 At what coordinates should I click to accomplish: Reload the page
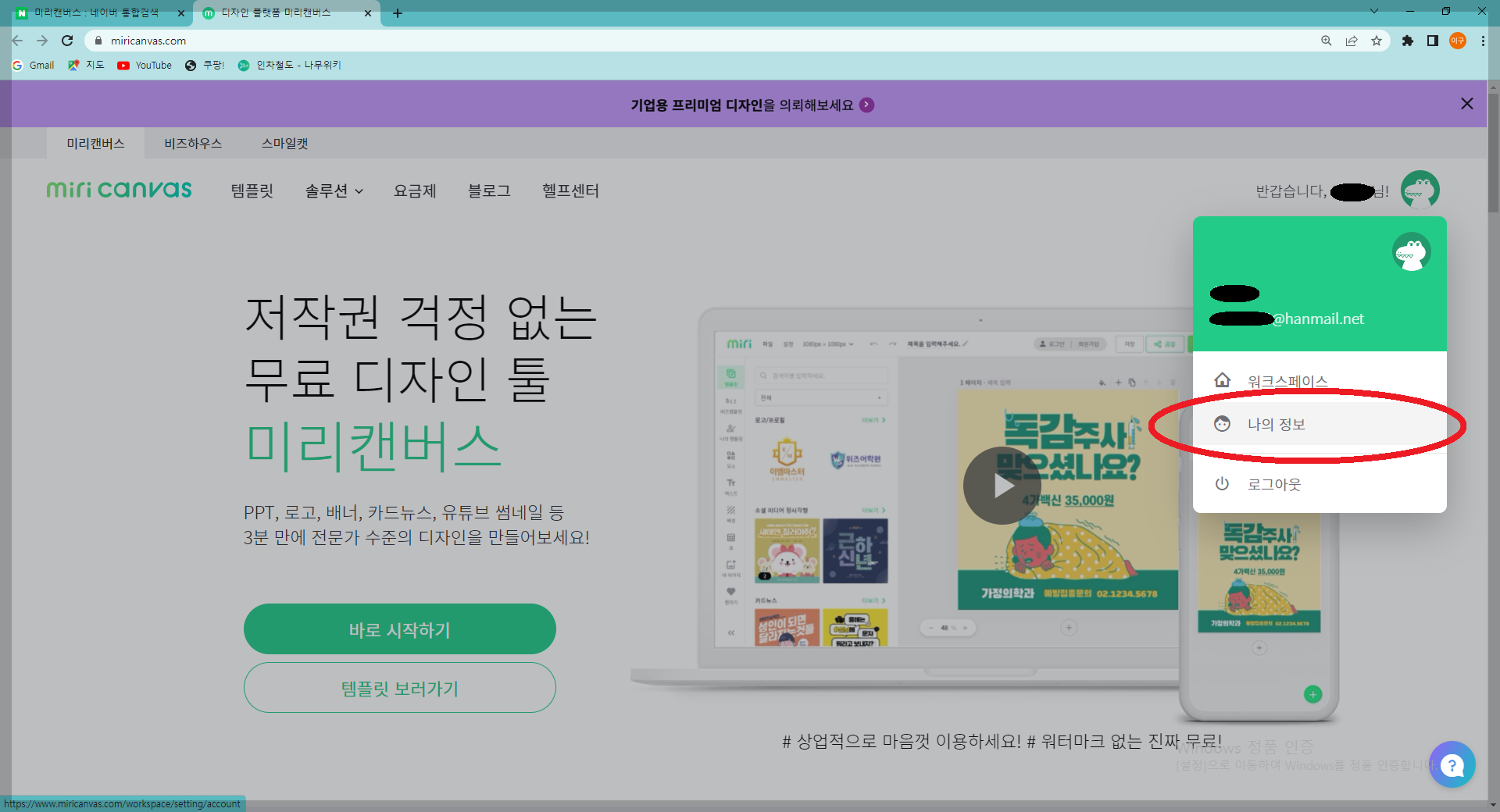pos(67,41)
